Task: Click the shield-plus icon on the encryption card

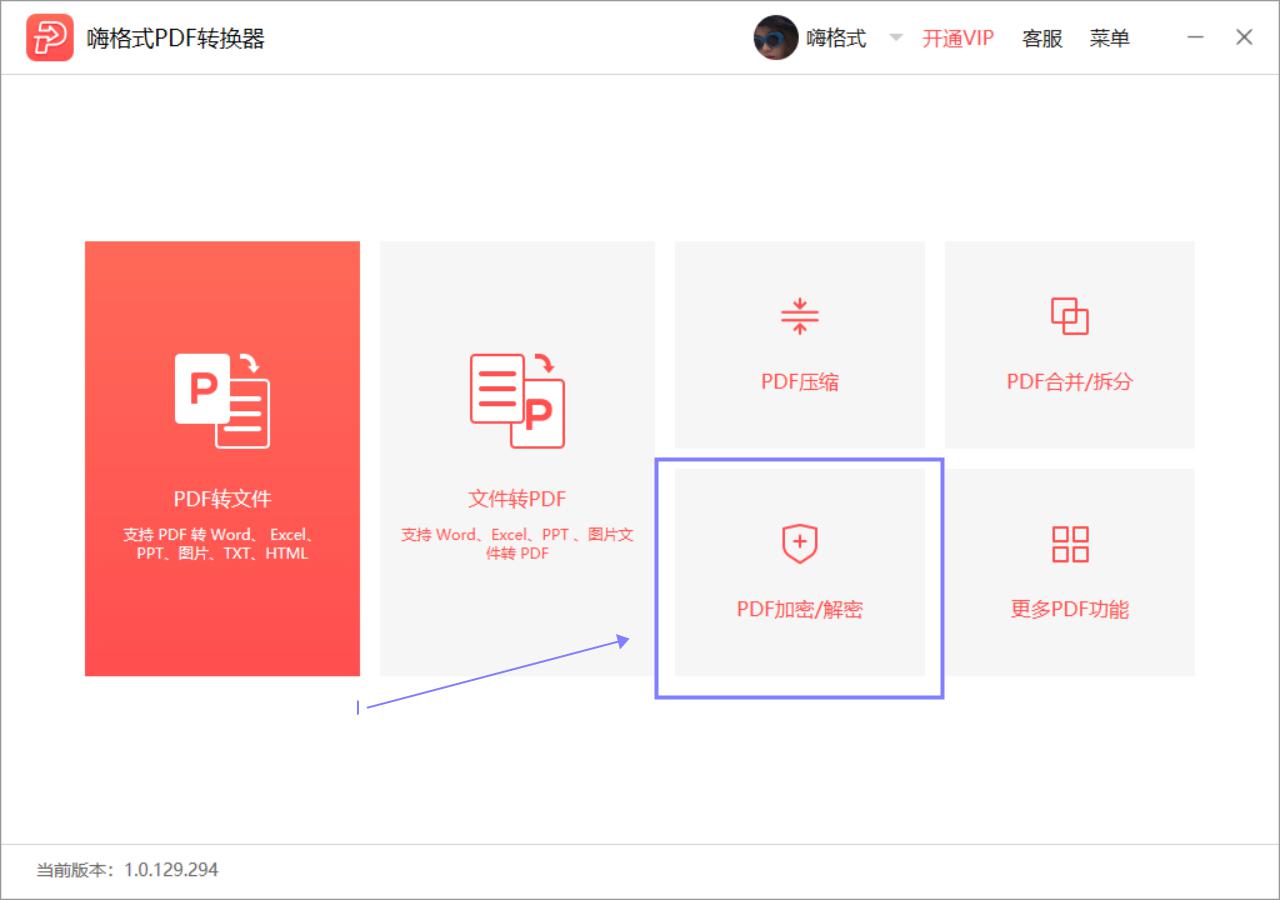Action: coord(799,542)
